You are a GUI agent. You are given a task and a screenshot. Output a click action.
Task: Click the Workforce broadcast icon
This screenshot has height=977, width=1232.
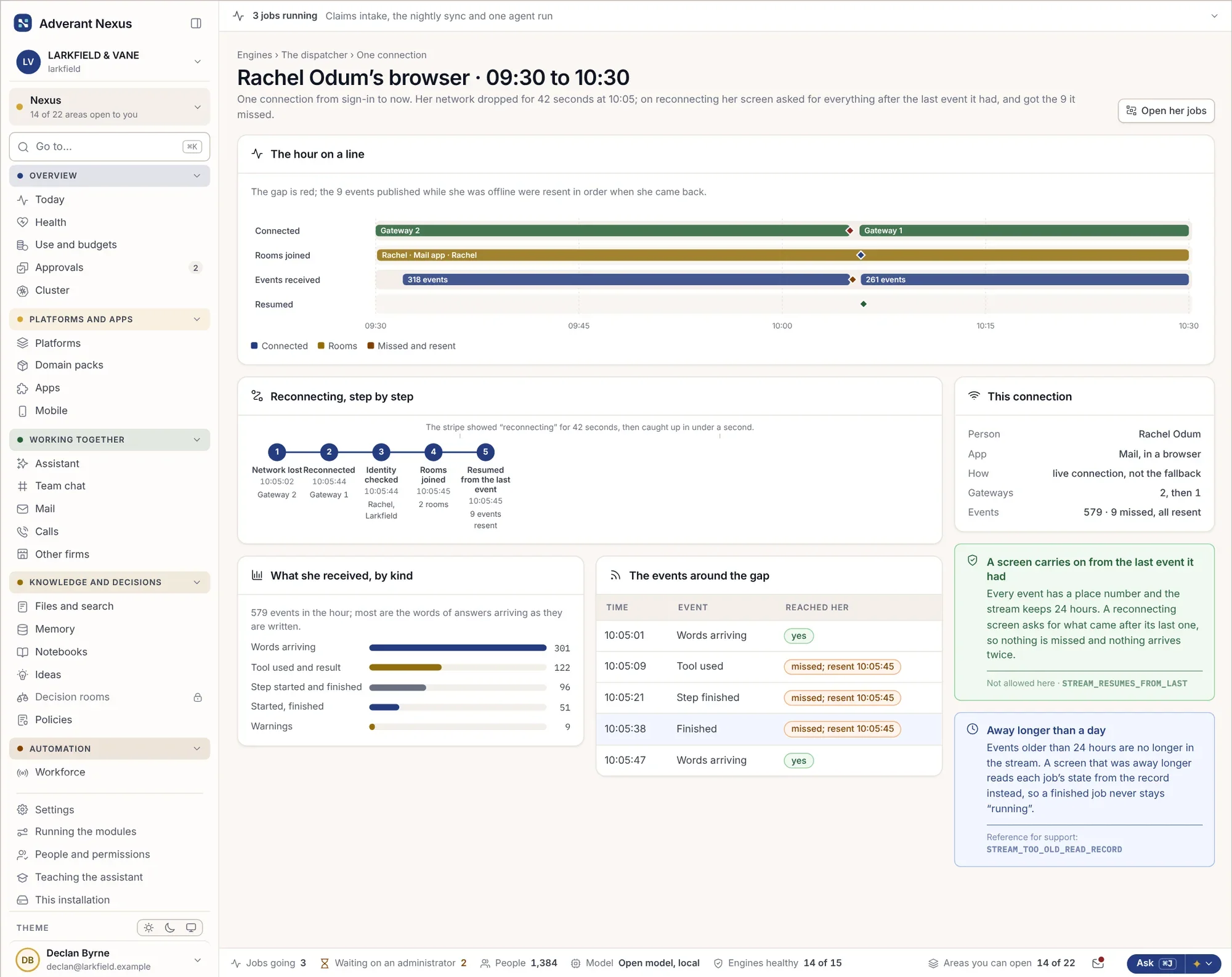click(23, 772)
